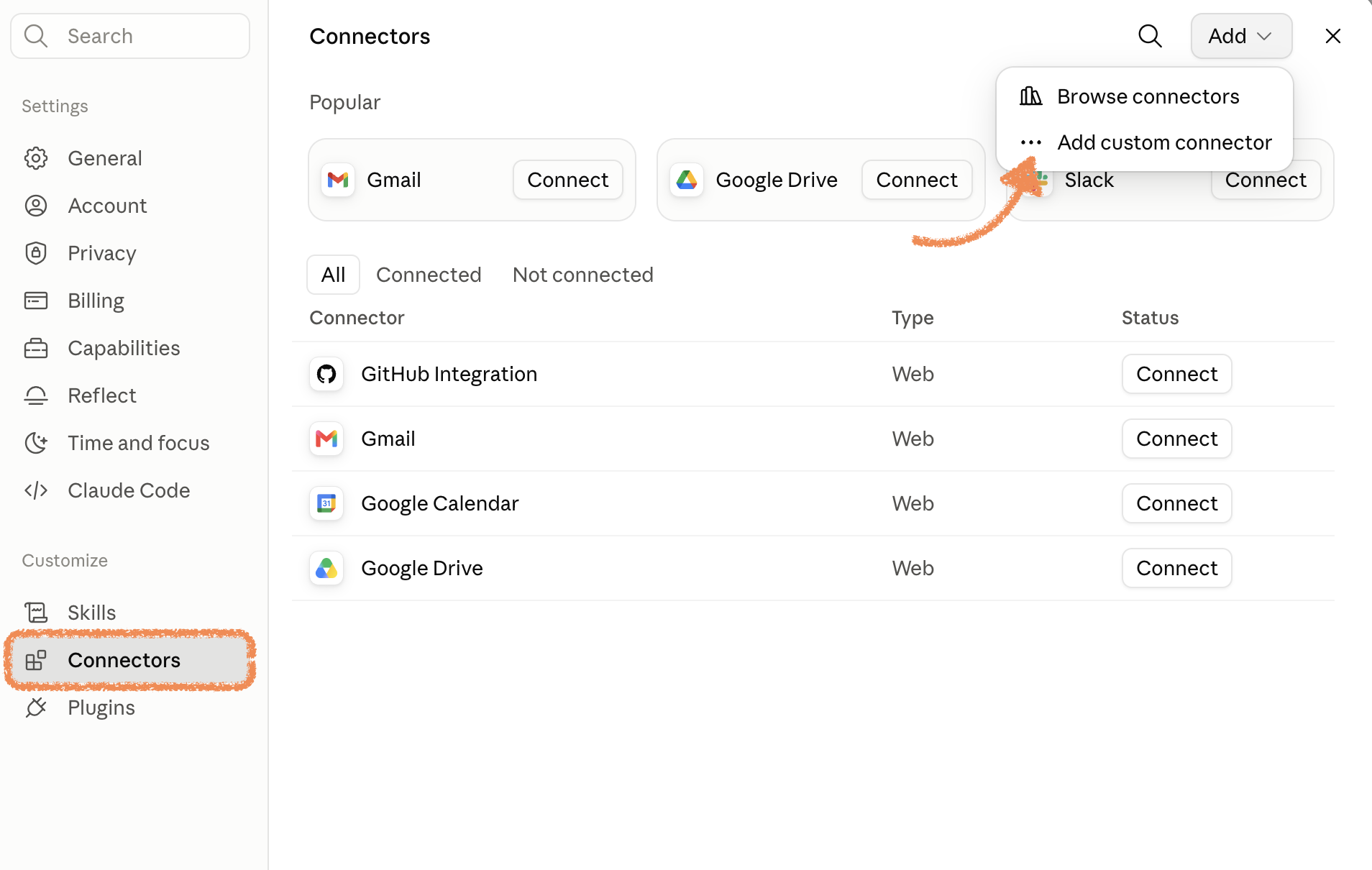
Task: Click the General gear icon
Action: [x=36, y=158]
